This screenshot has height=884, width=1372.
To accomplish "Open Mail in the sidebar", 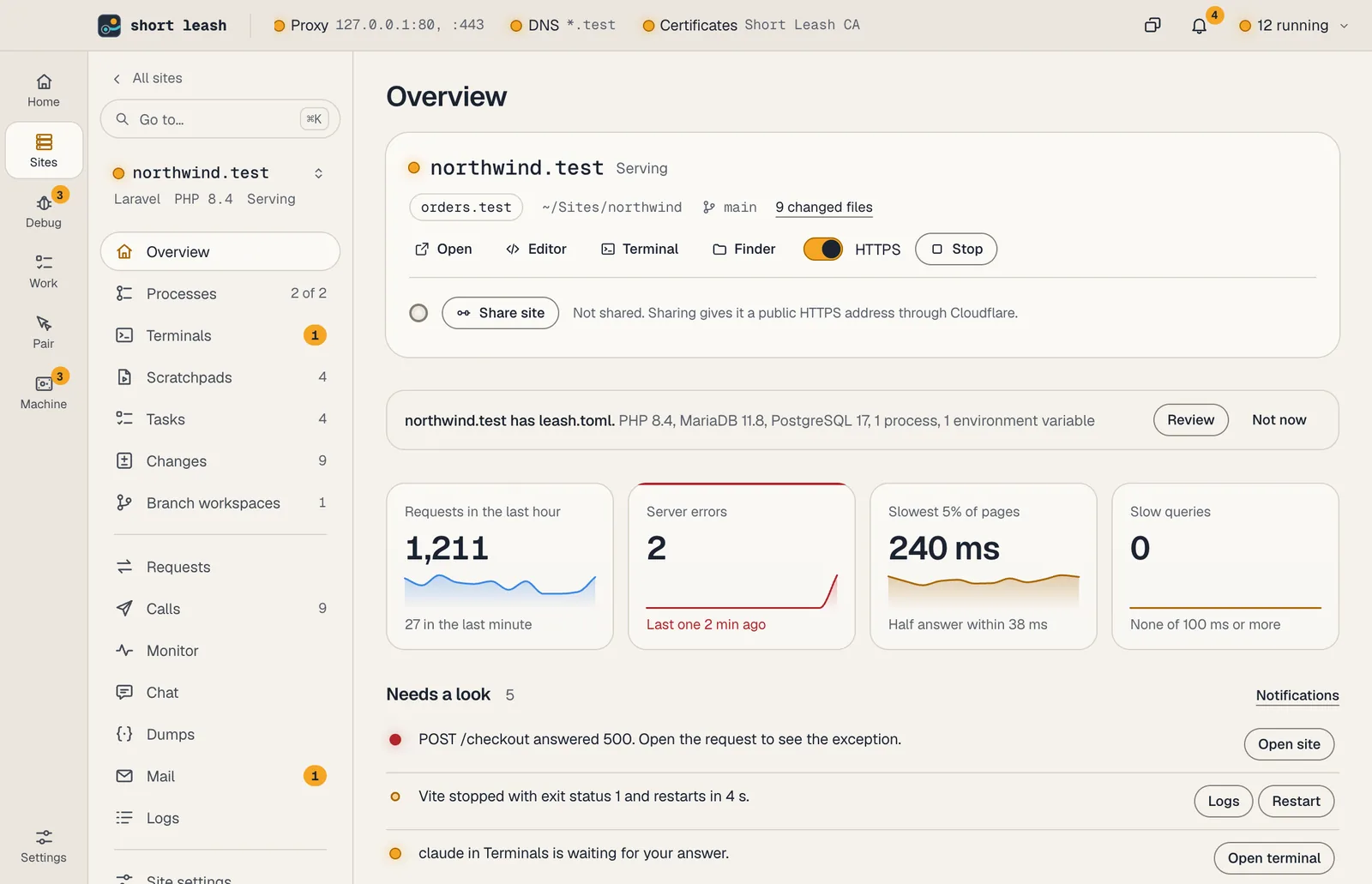I will coord(220,777).
